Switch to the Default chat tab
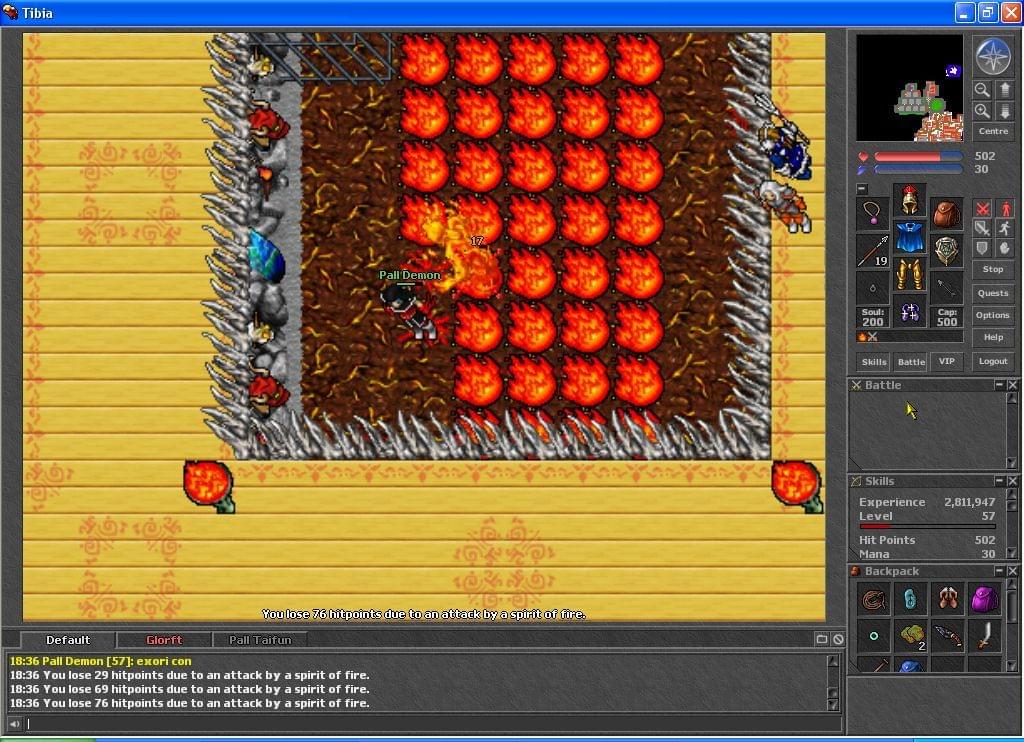The height and width of the screenshot is (742, 1024). click(68, 640)
